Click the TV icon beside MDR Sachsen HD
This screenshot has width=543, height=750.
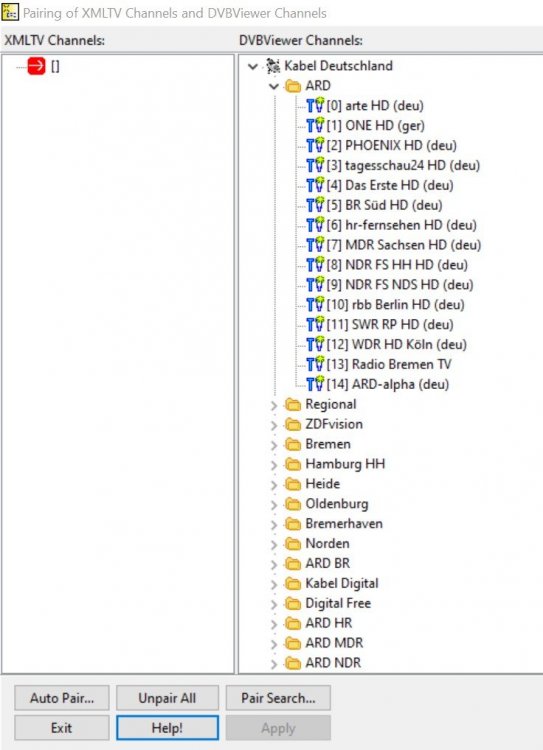click(315, 245)
